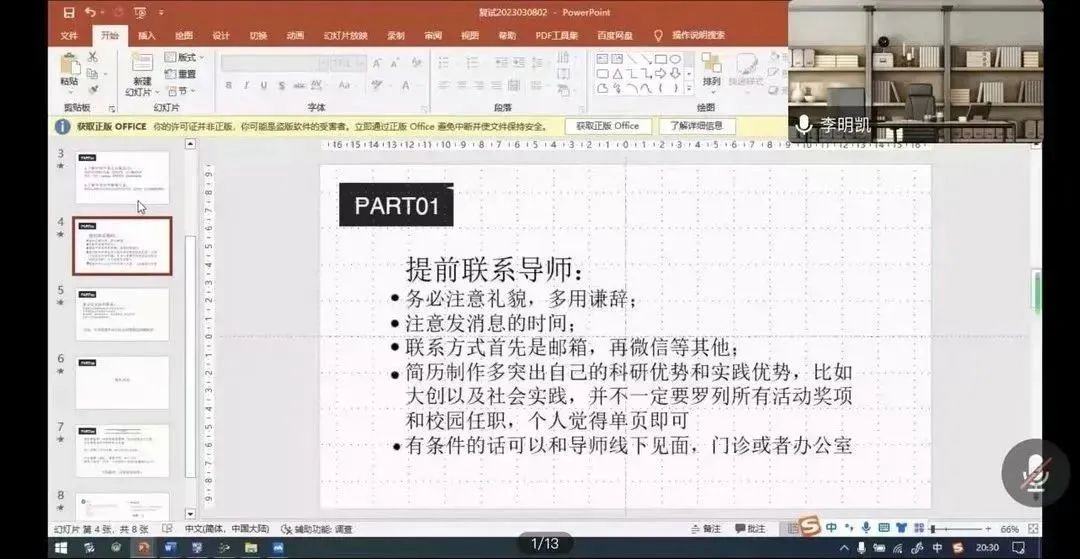Viewport: 1080px width, 559px height.
Task: Start slideshow from beginning quick access icon
Action: [x=140, y=12]
